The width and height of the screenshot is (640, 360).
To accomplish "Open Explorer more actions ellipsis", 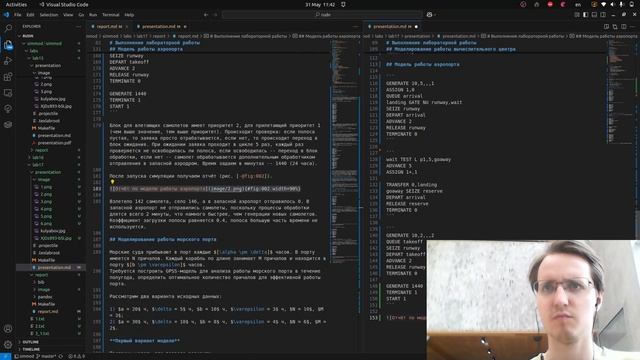I will point(78,27).
